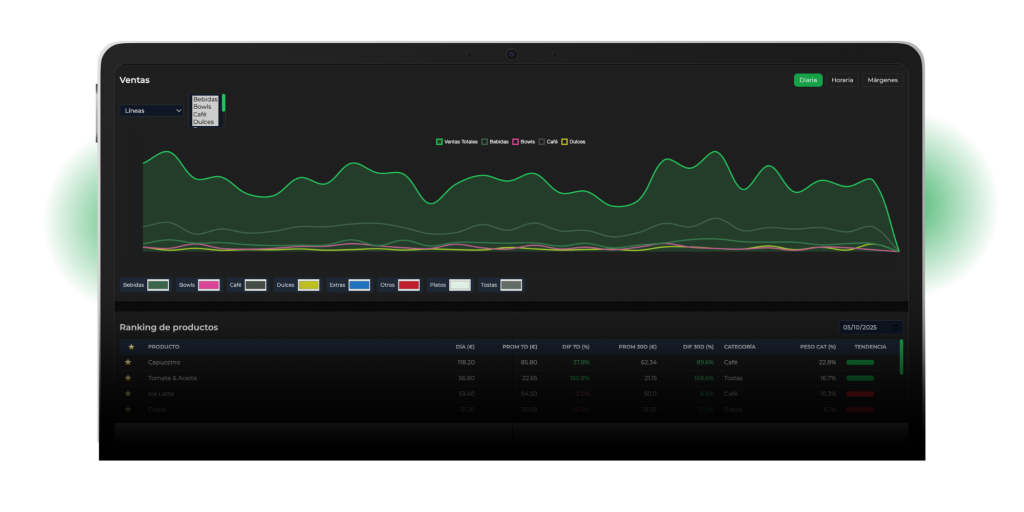Screen dimensions: 1024x512
Task: Click the Ventas Totales legend marker
Action: tap(439, 142)
